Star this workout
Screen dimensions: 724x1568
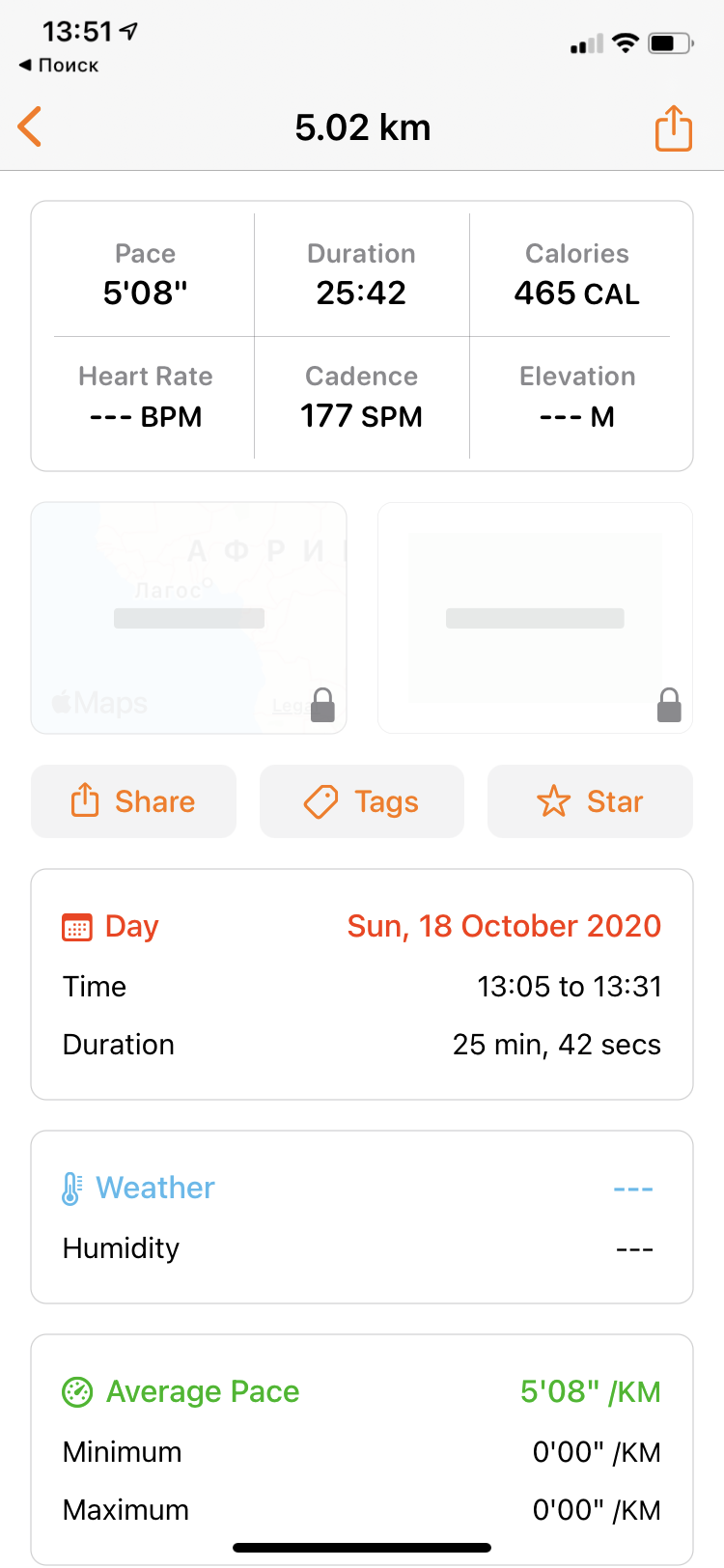590,801
